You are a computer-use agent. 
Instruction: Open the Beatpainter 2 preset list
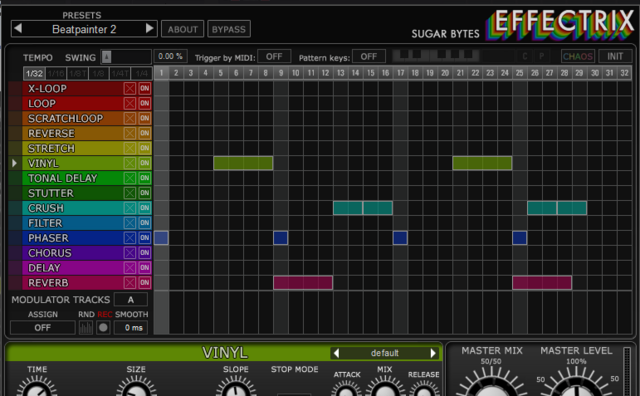coord(84,29)
